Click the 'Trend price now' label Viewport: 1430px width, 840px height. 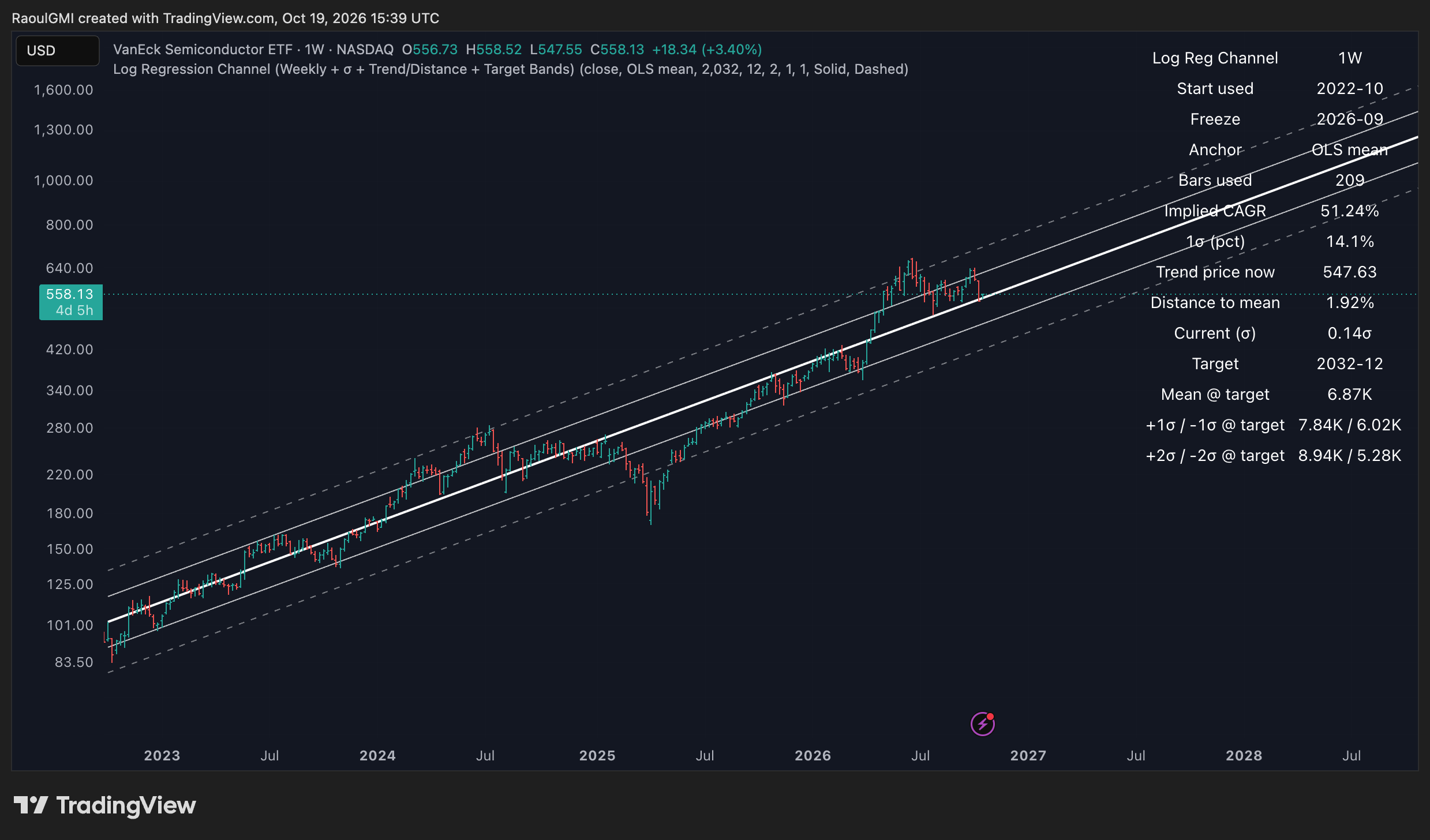1215,272
